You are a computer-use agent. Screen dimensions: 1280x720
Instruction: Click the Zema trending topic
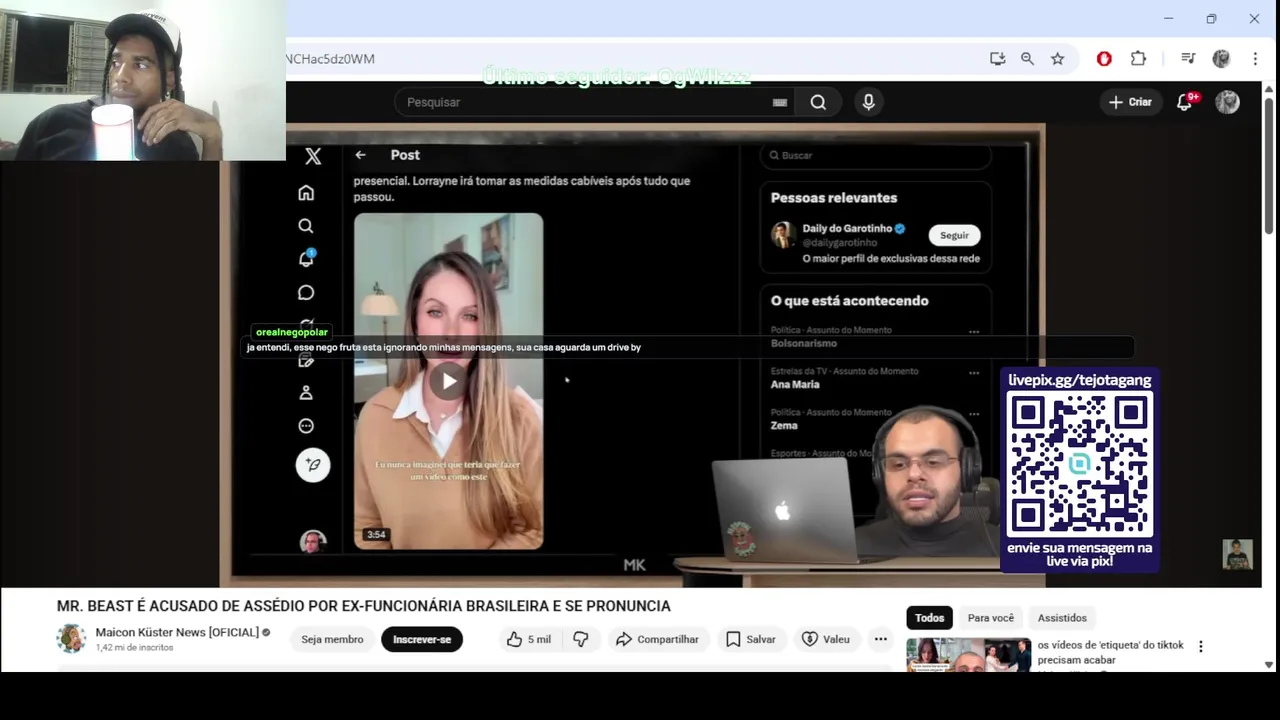[784, 425]
